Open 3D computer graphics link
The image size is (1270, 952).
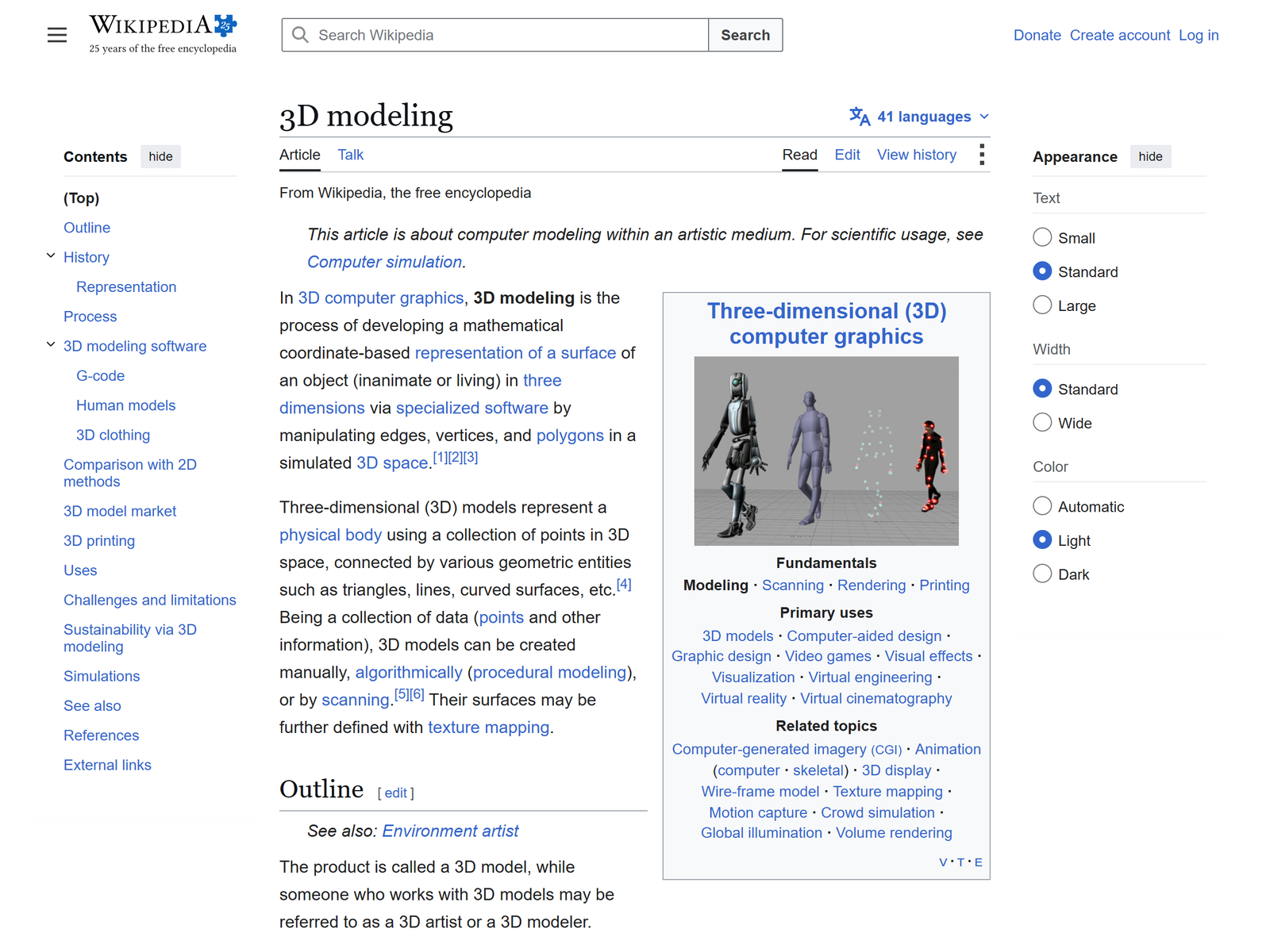tap(381, 297)
